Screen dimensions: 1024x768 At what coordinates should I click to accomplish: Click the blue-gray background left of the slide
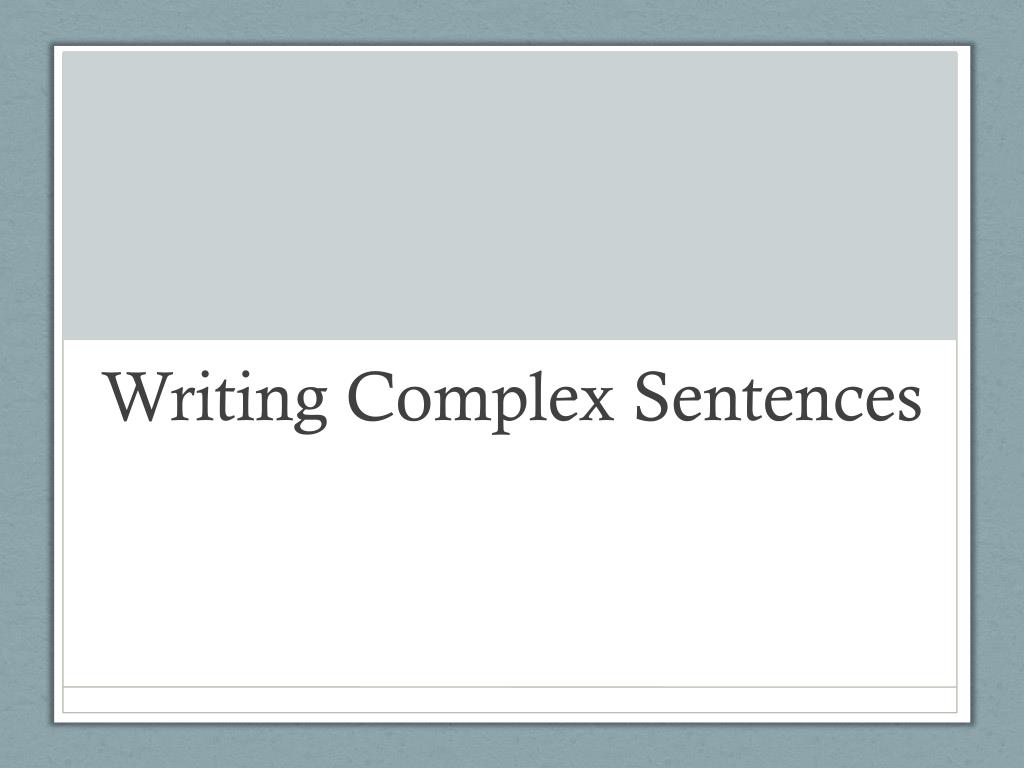click(x=26, y=384)
